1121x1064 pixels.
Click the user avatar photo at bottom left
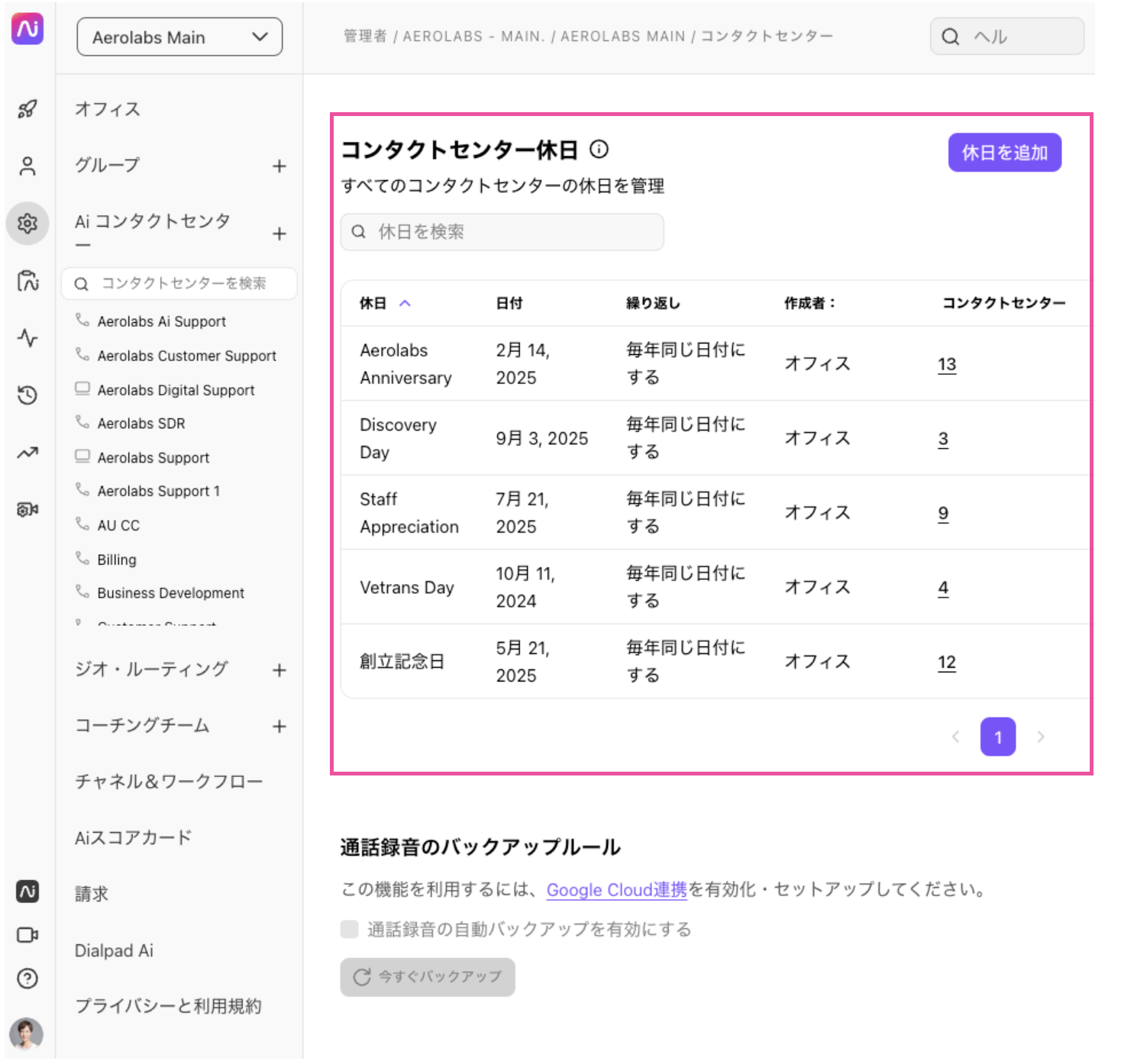[x=27, y=1034]
